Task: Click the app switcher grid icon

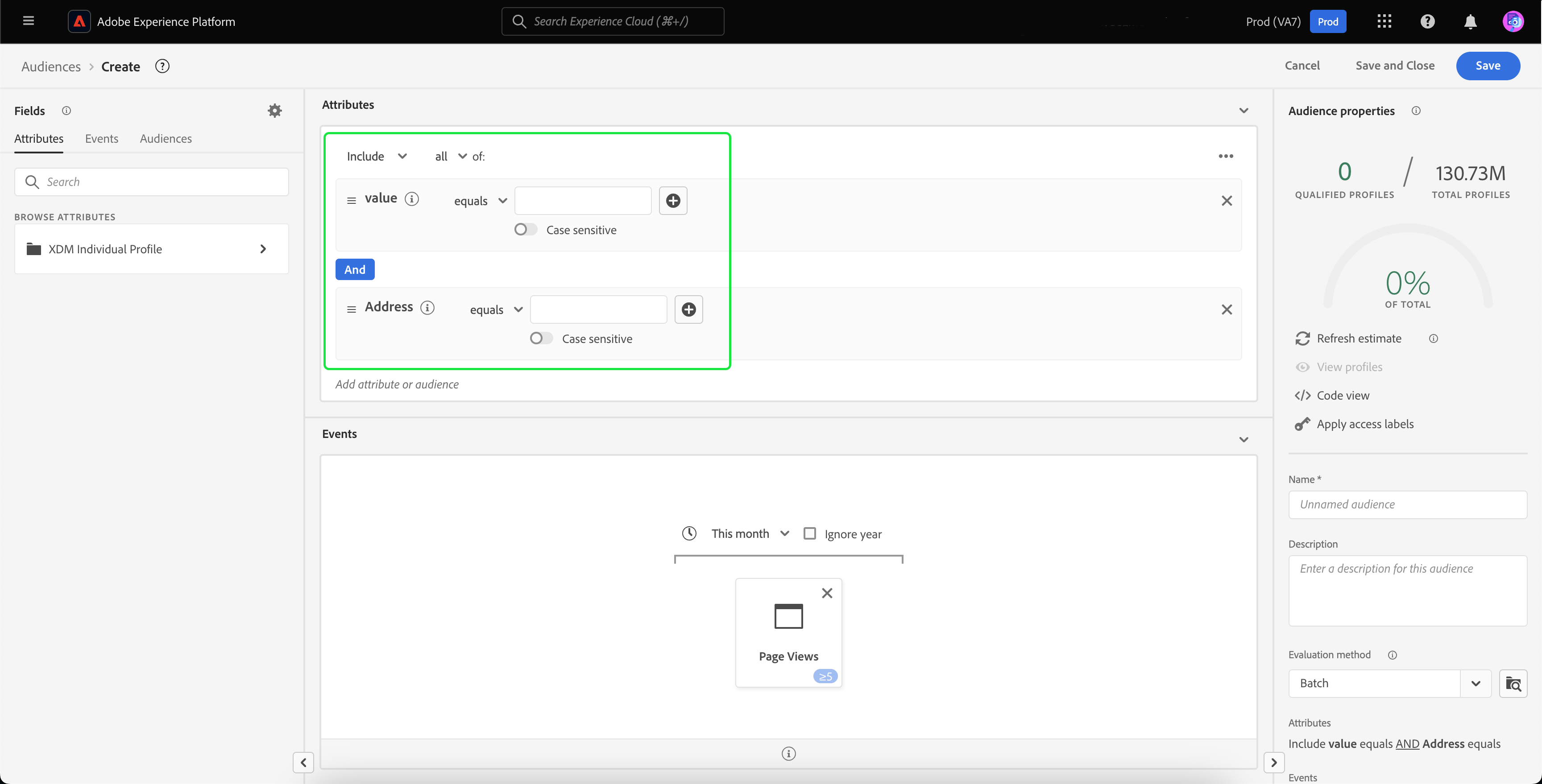Action: point(1384,21)
